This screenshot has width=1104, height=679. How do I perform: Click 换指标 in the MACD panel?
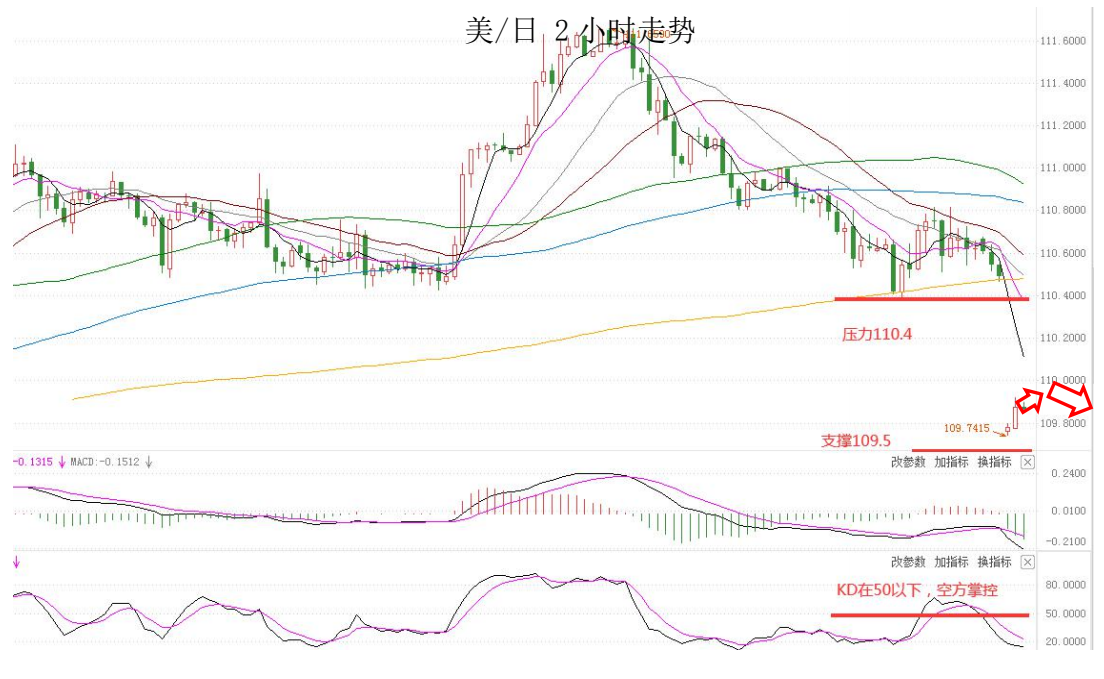tap(994, 462)
